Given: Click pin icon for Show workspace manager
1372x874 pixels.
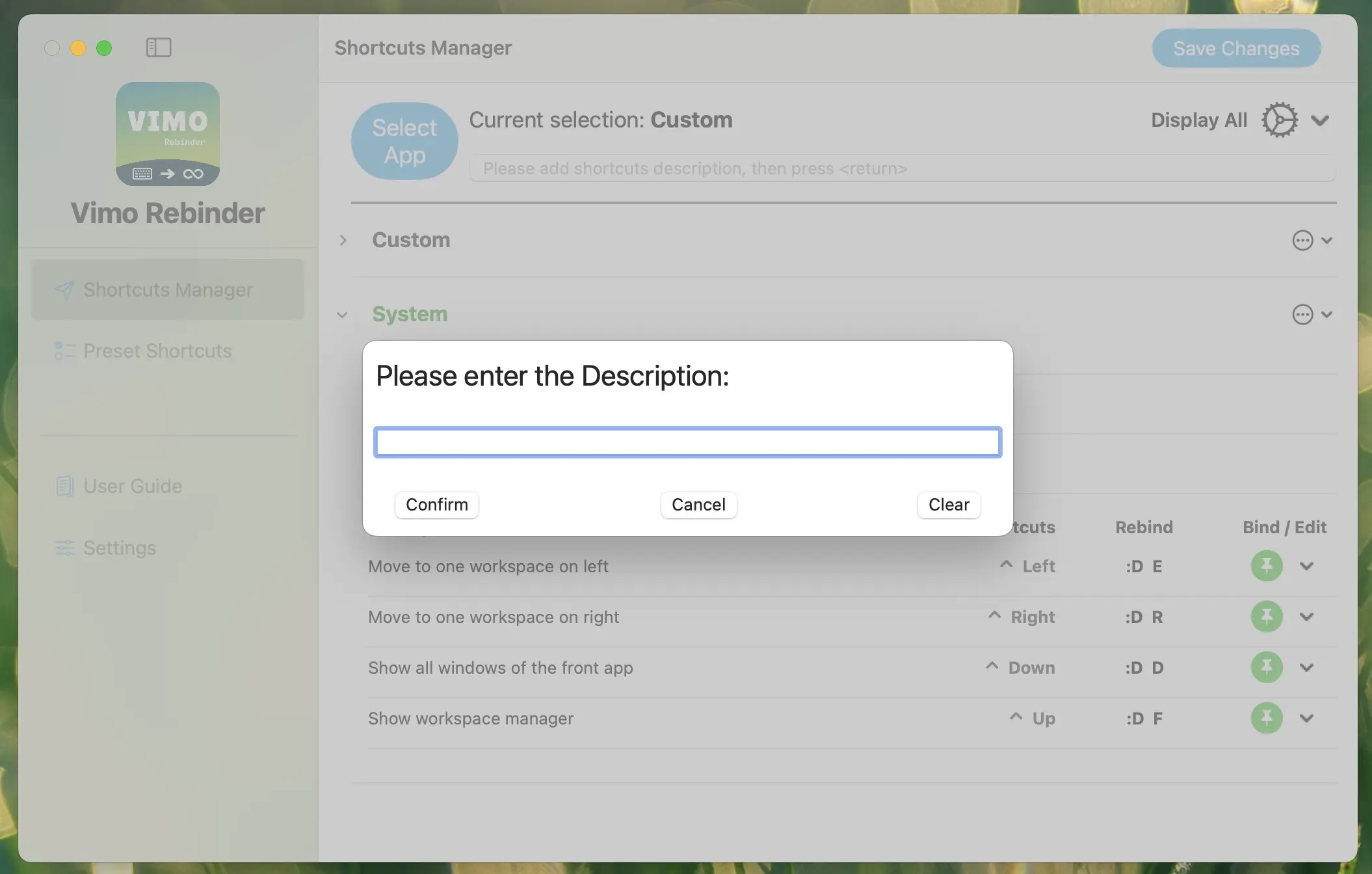Looking at the screenshot, I should pos(1267,718).
